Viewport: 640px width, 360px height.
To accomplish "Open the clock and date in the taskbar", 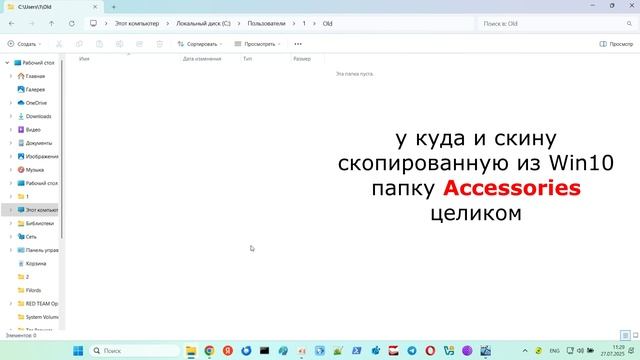I will [x=612, y=351].
